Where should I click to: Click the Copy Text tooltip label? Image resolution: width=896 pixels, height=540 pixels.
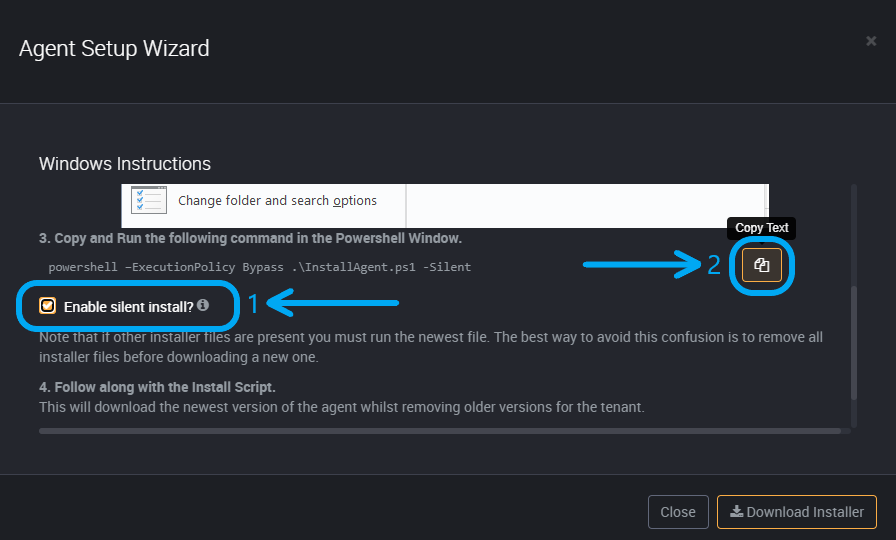[762, 228]
